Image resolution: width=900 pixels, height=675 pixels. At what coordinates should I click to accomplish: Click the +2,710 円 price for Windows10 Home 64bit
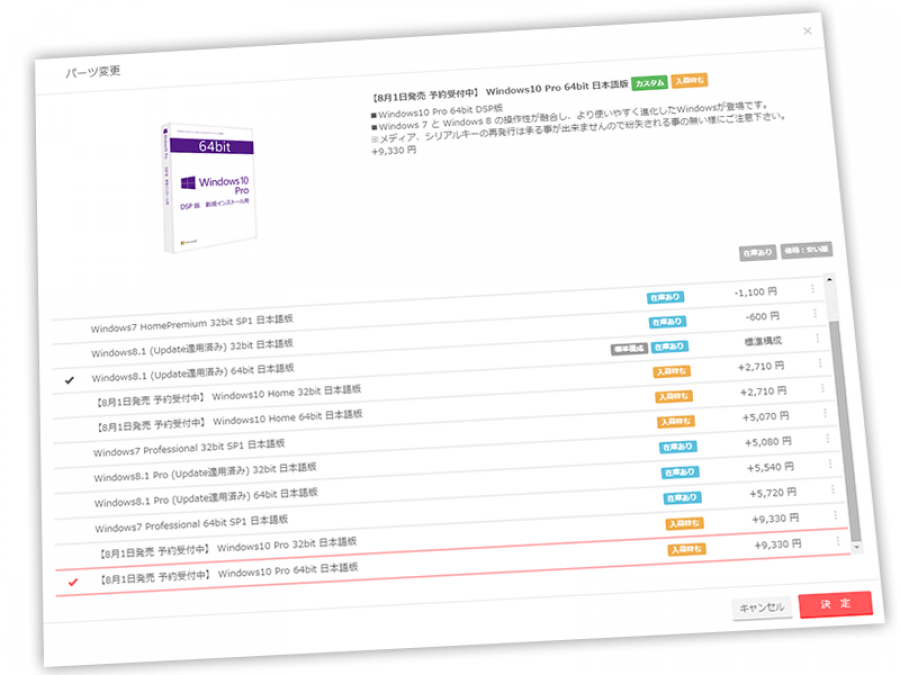(763, 391)
